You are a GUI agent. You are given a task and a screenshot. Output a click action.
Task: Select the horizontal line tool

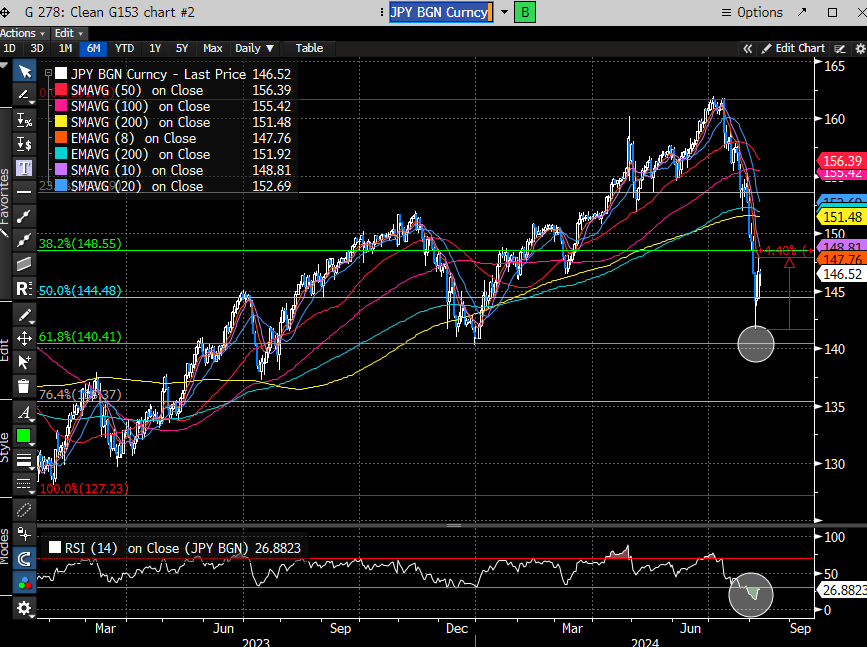[24, 192]
